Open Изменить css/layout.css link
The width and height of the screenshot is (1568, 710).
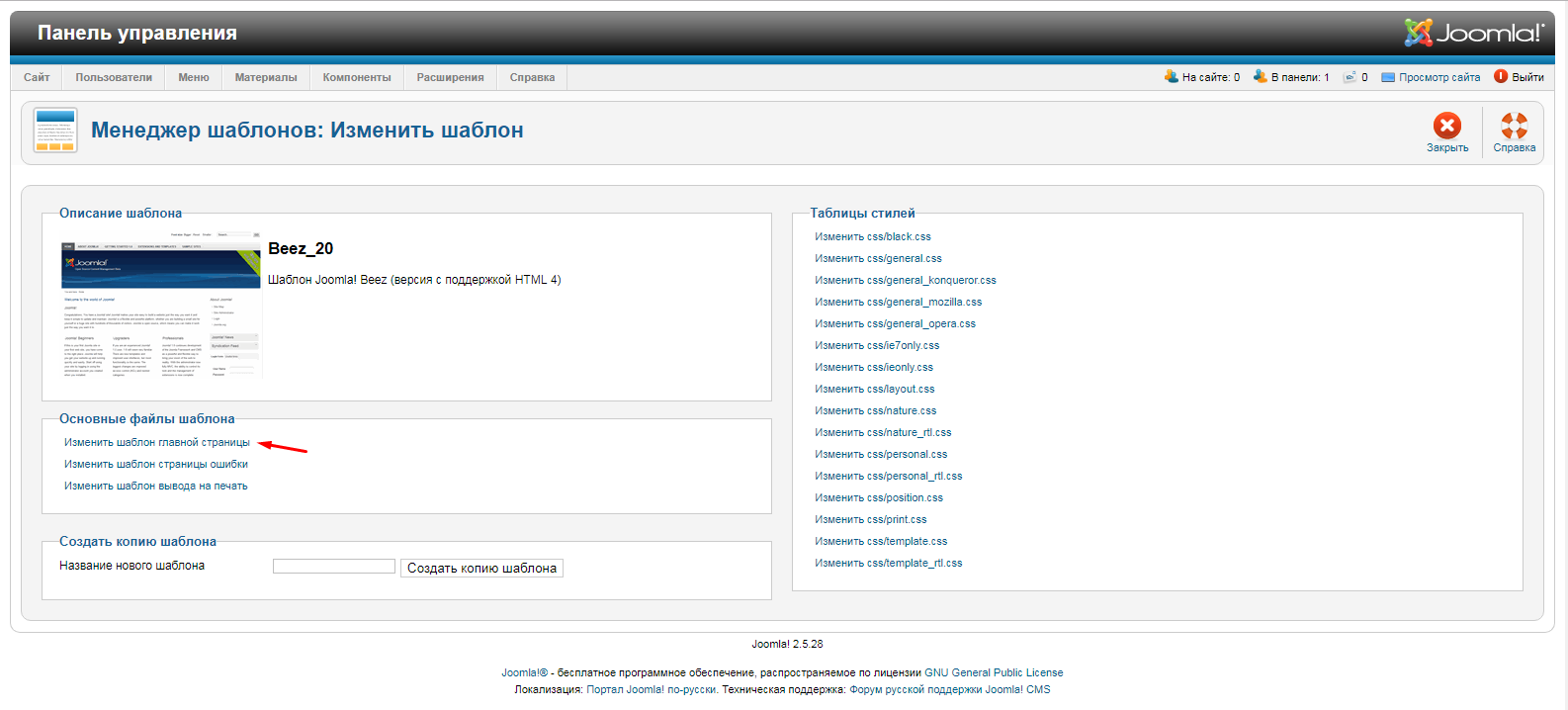(874, 390)
